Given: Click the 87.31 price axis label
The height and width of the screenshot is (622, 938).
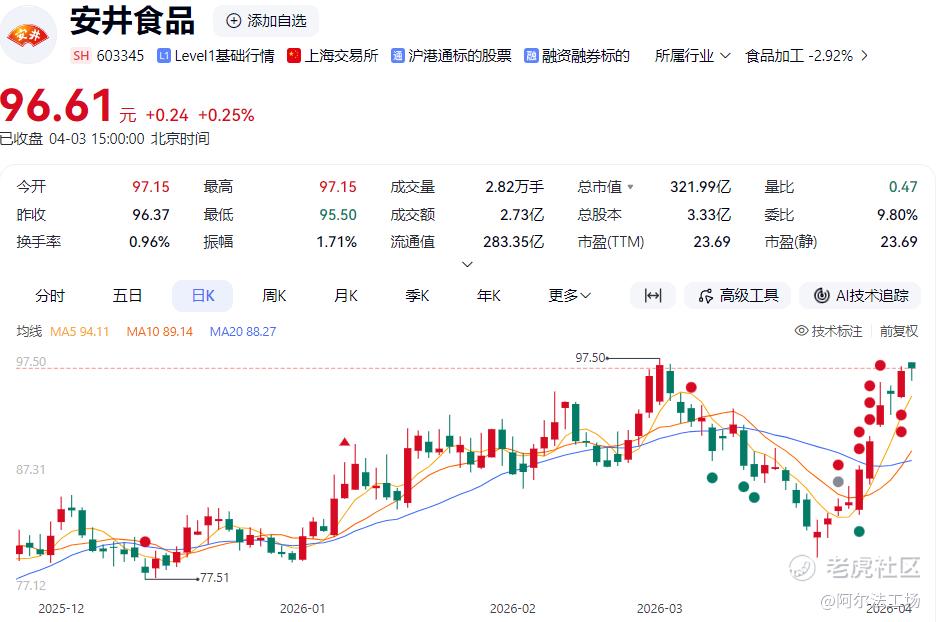Looking at the screenshot, I should 31,469.
